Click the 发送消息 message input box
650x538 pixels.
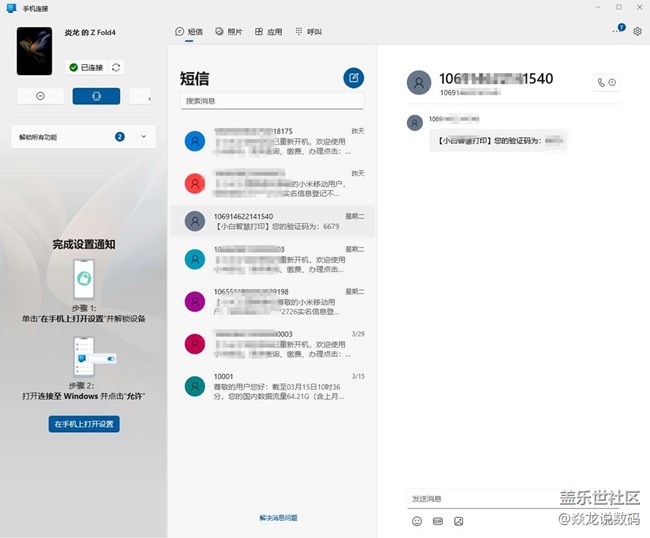pos(480,498)
